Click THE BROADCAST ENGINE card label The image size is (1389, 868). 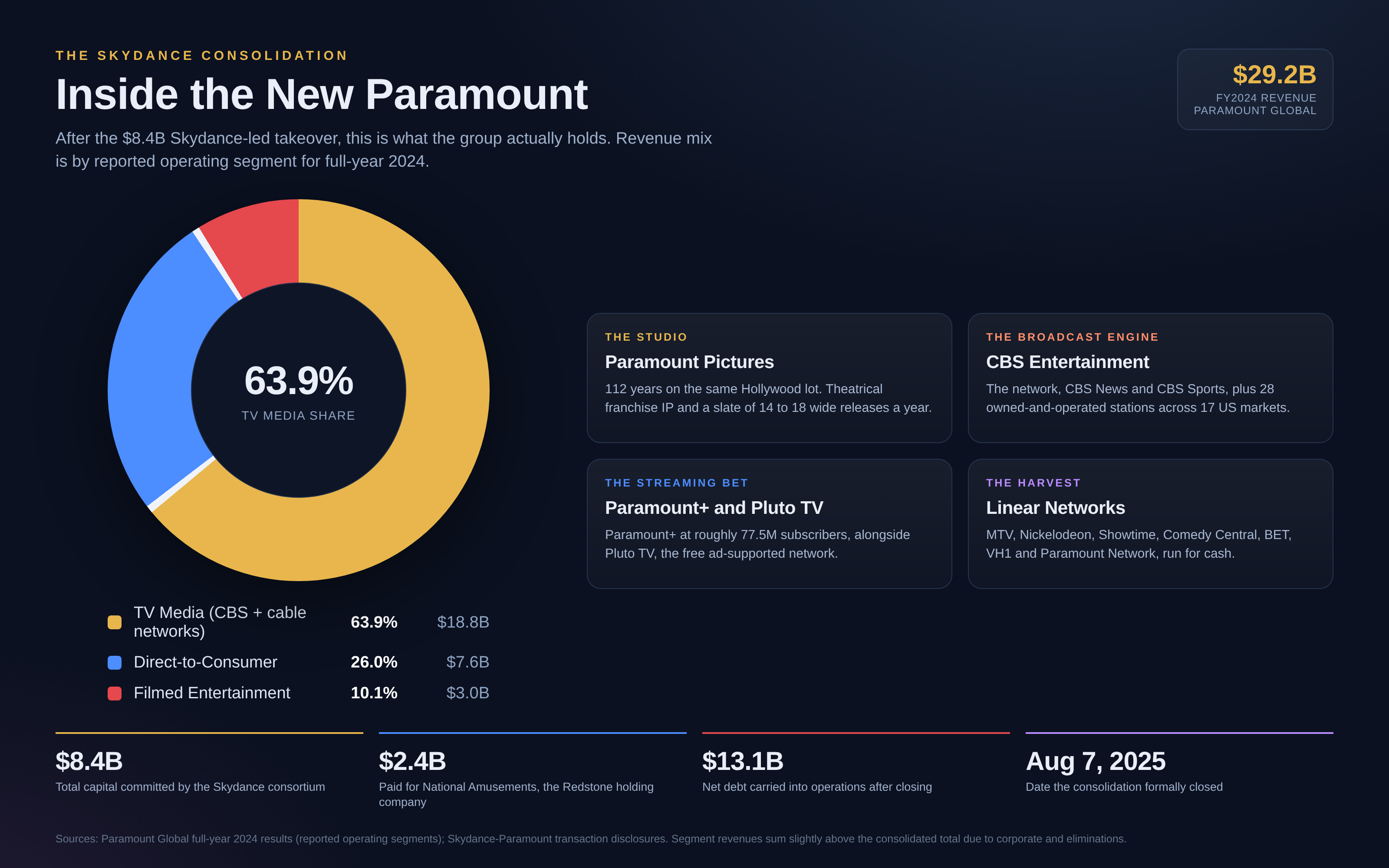point(1072,337)
